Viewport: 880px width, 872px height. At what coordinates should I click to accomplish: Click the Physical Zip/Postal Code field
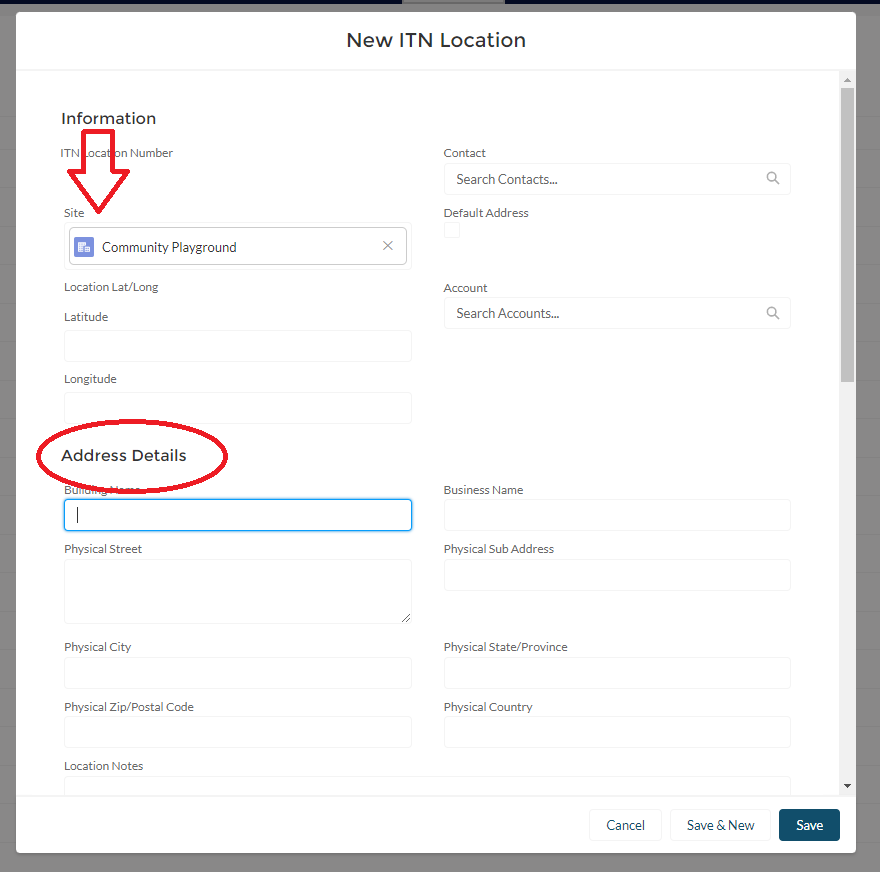[238, 732]
